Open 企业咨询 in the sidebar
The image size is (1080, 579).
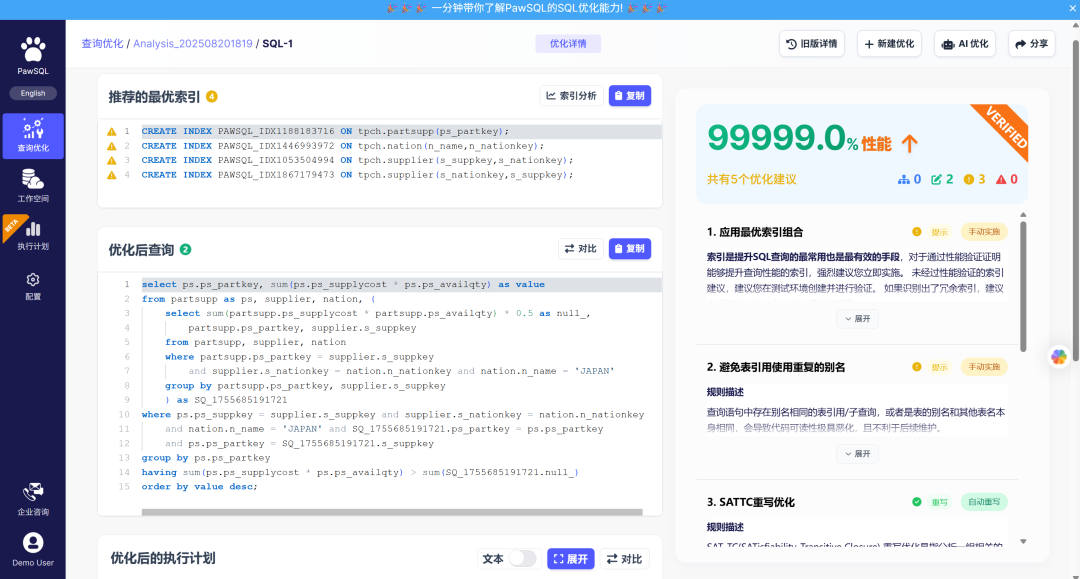(x=33, y=500)
